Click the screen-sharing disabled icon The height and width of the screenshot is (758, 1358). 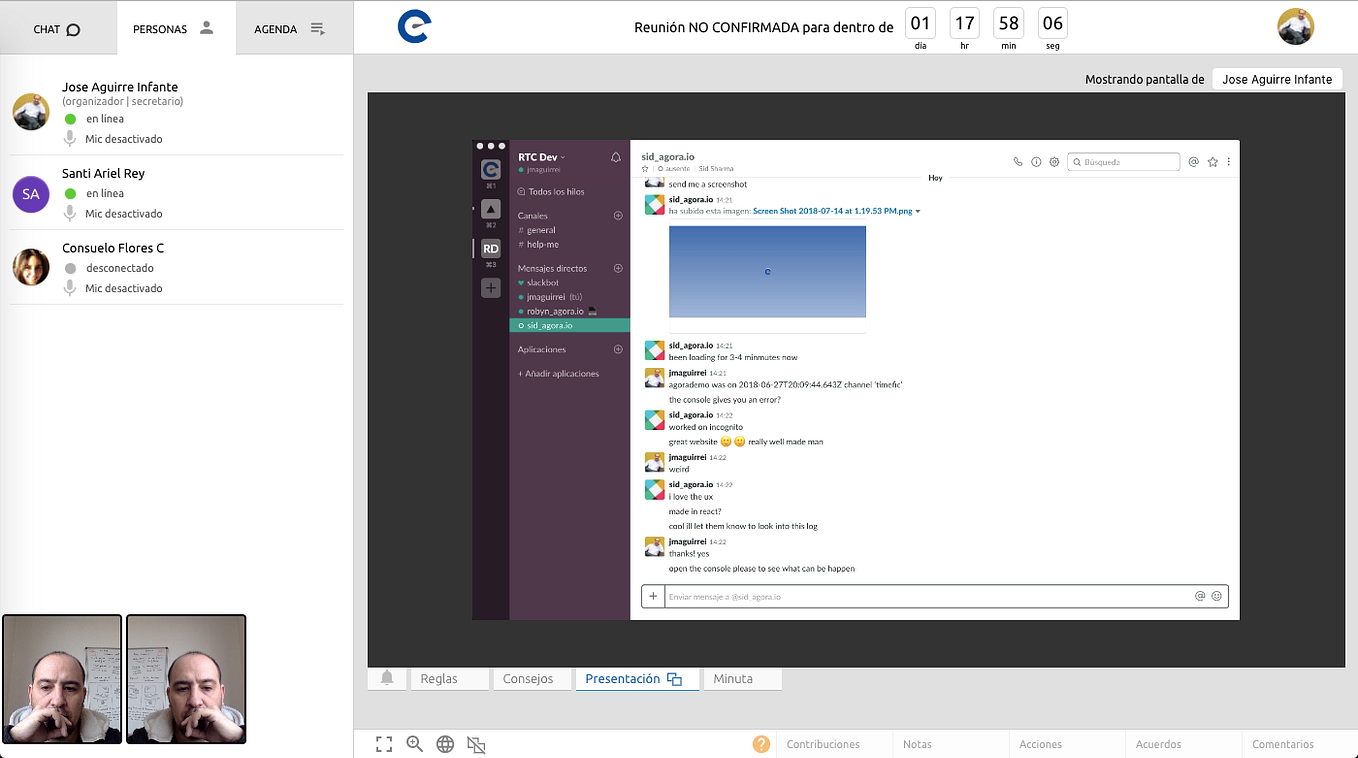point(475,744)
